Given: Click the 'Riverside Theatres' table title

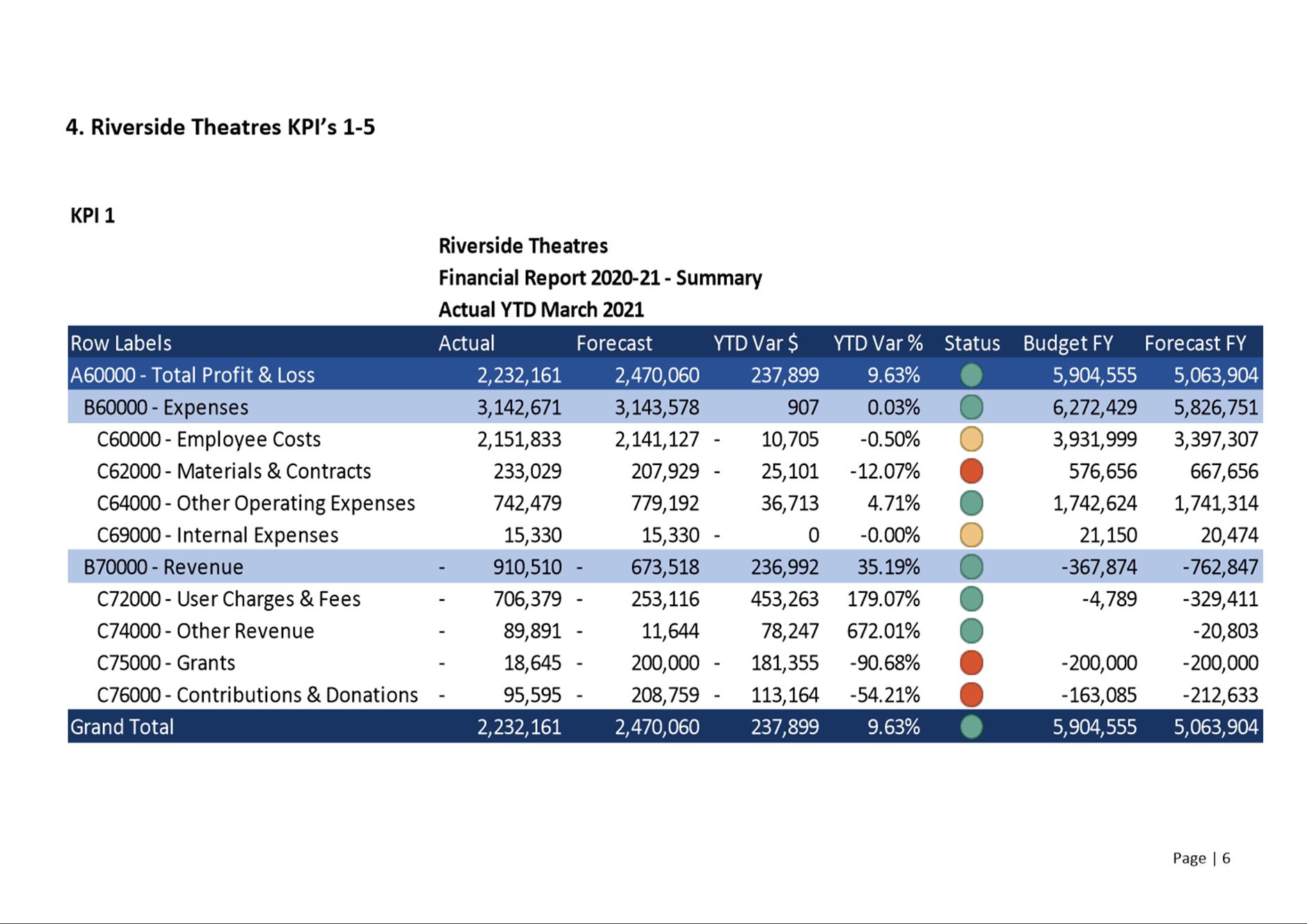Looking at the screenshot, I should click(523, 246).
